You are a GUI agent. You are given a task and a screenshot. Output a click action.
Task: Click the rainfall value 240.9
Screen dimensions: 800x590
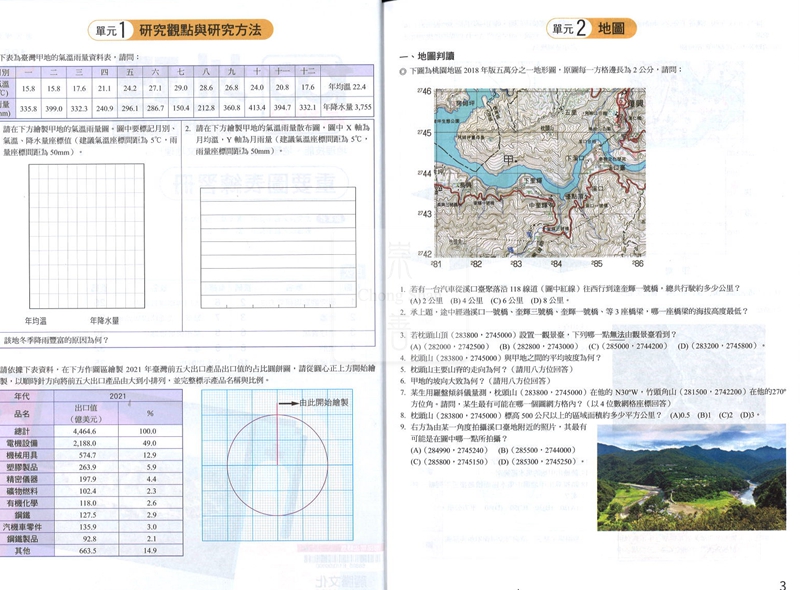[105, 108]
